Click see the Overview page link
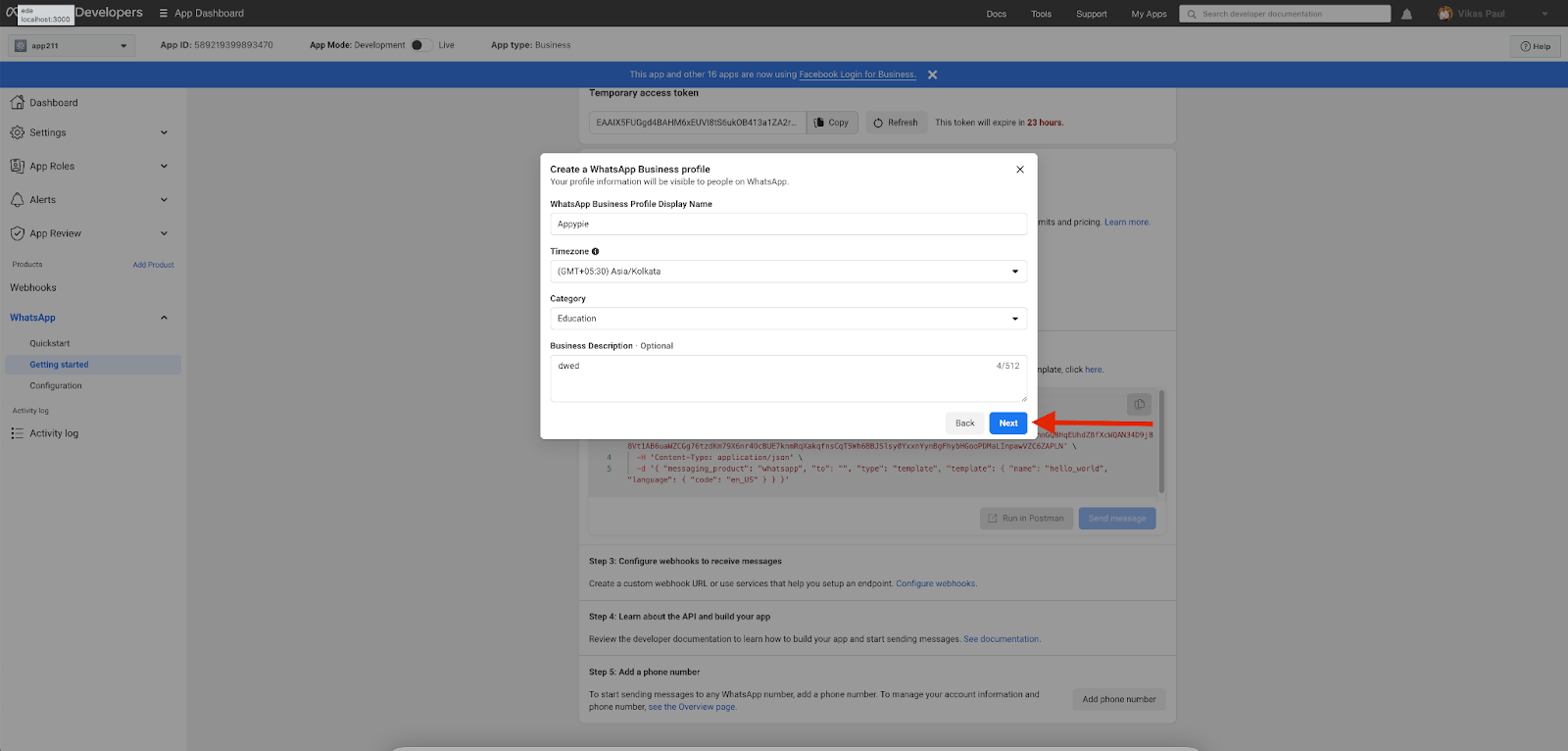 [691, 707]
